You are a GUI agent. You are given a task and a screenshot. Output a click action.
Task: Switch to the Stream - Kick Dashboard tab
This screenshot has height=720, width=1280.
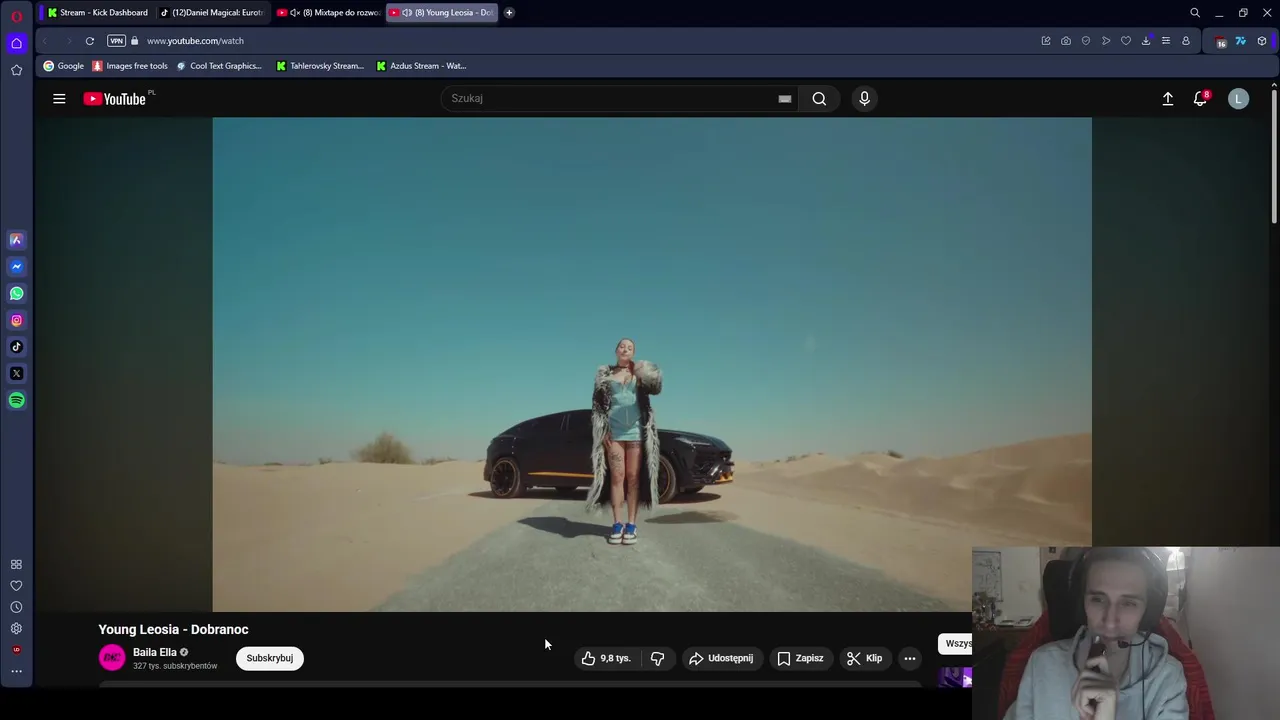[x=97, y=12]
